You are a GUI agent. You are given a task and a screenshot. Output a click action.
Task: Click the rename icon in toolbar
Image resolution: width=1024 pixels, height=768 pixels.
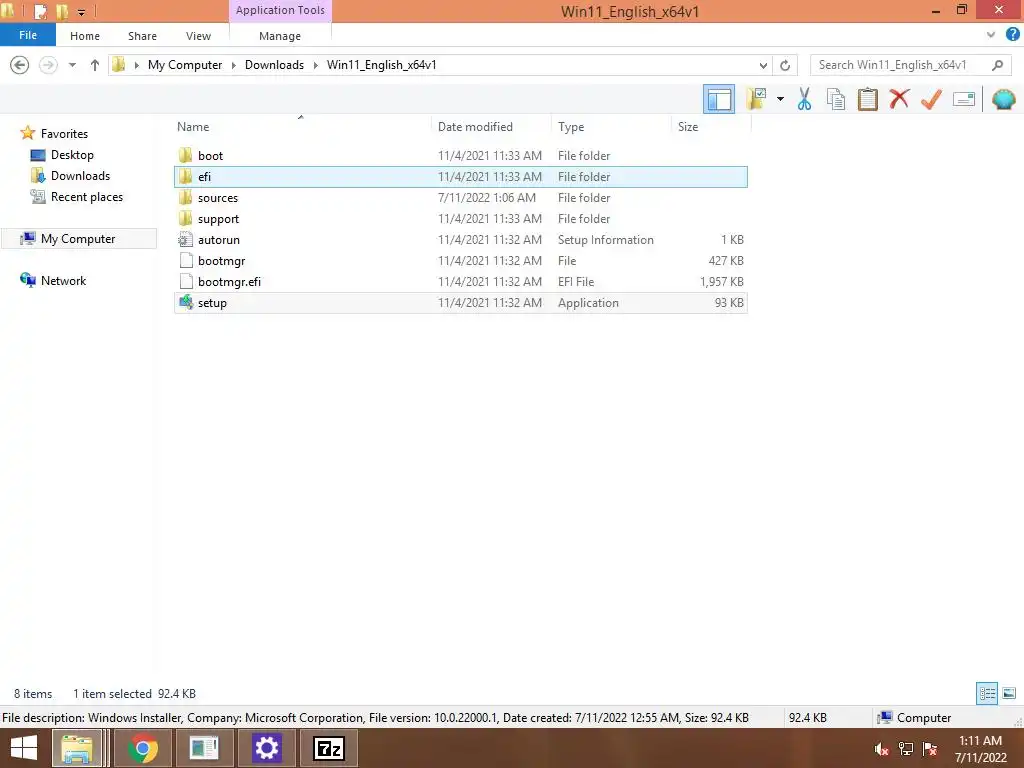(x=963, y=99)
